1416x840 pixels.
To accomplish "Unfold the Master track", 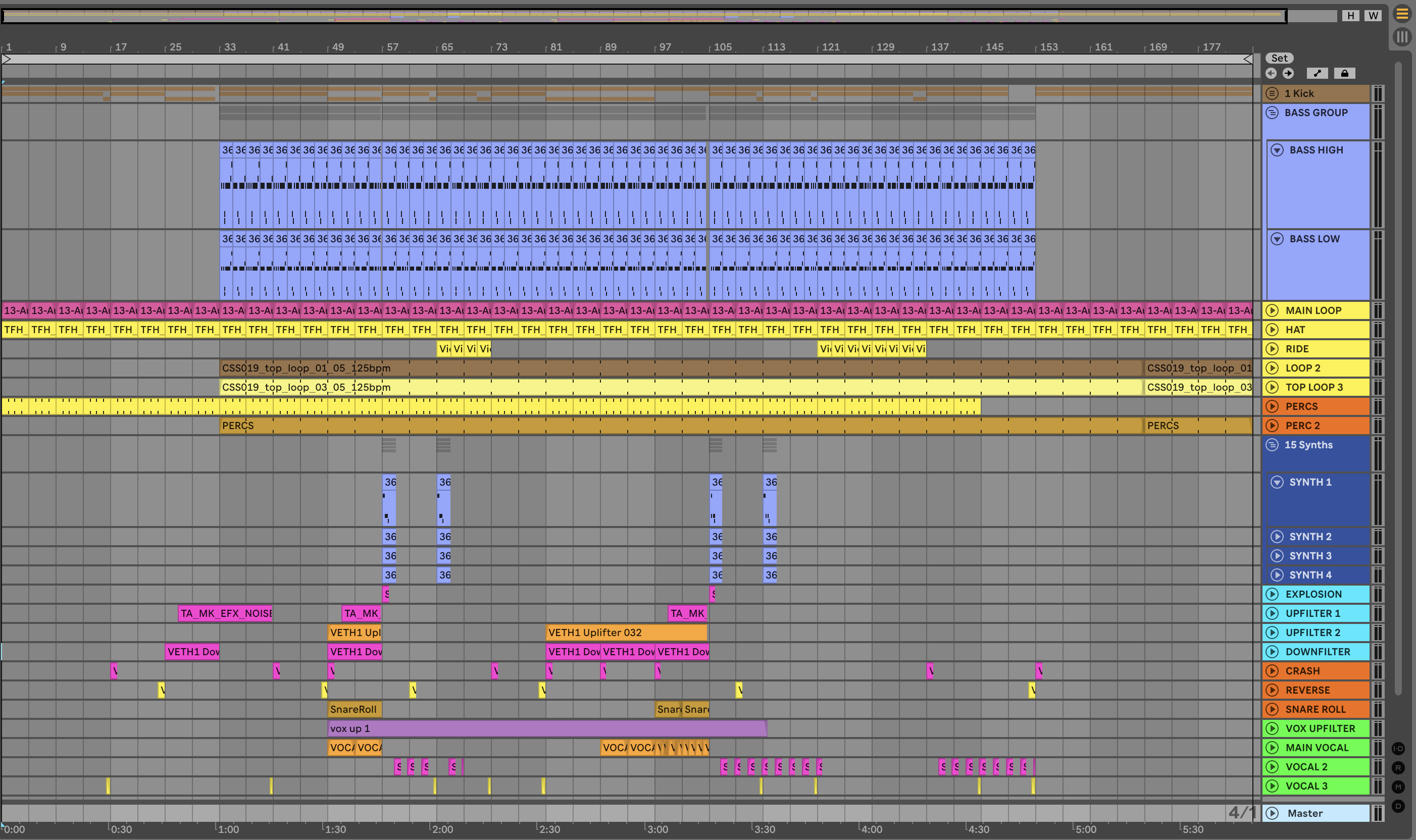I will (1272, 813).
